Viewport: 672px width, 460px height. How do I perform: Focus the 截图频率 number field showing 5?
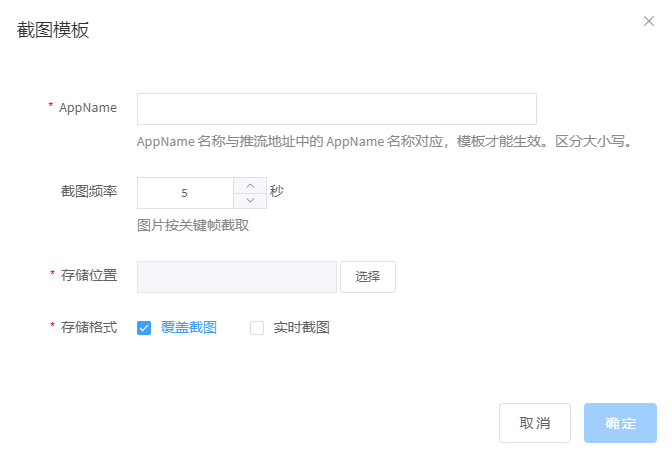(x=185, y=193)
